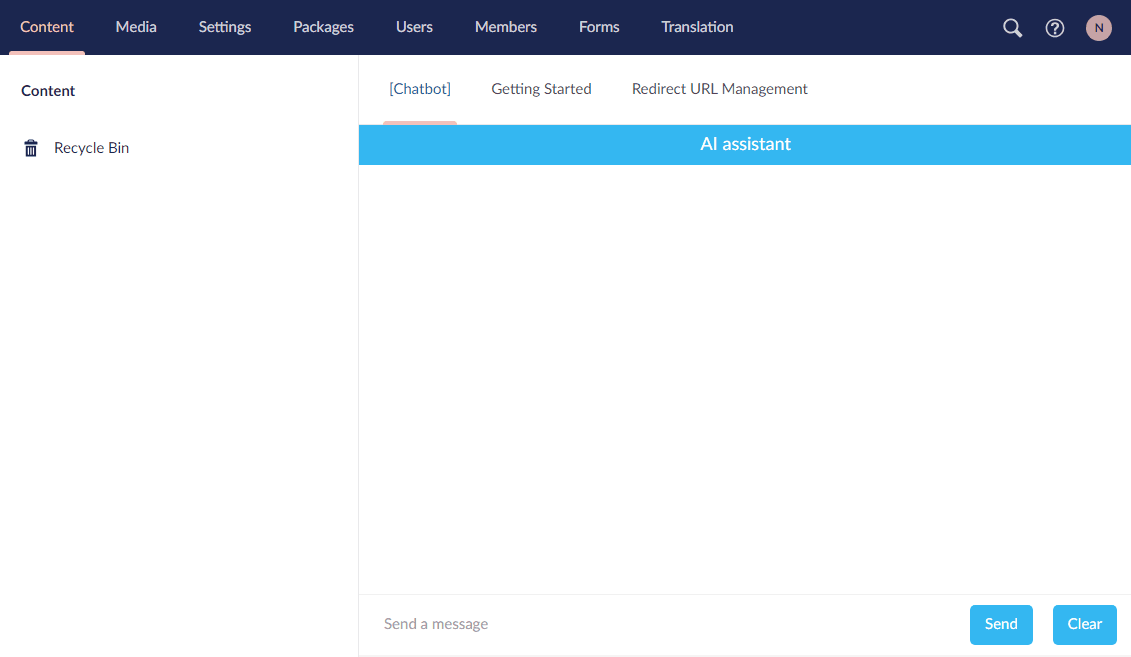
Task: Click the help question mark icon
Action: [1055, 27]
